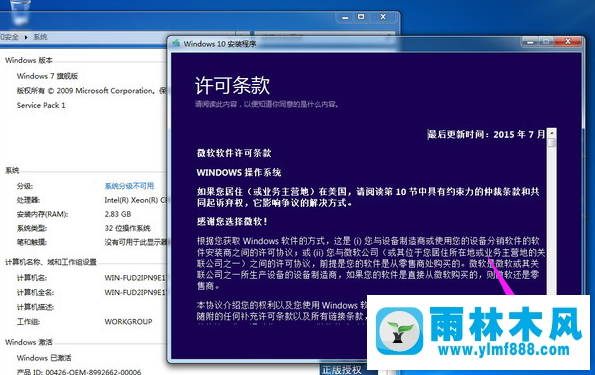
Task: Click the 最后更新时间: 2015 年 7 月 text
Action: click(486, 134)
